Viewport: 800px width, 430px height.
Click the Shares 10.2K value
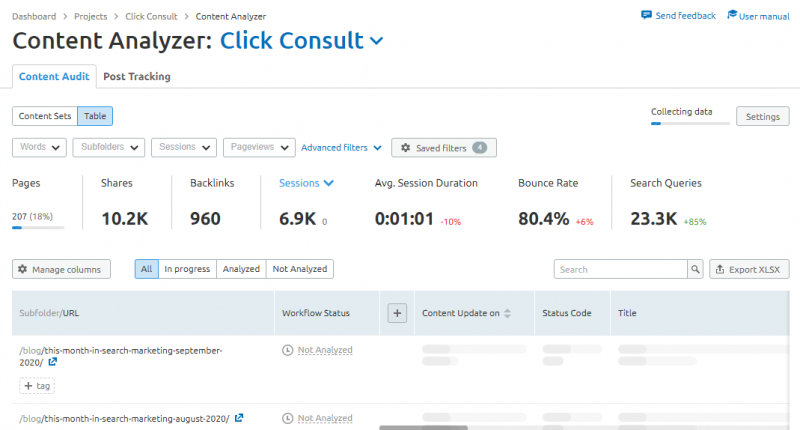(124, 219)
